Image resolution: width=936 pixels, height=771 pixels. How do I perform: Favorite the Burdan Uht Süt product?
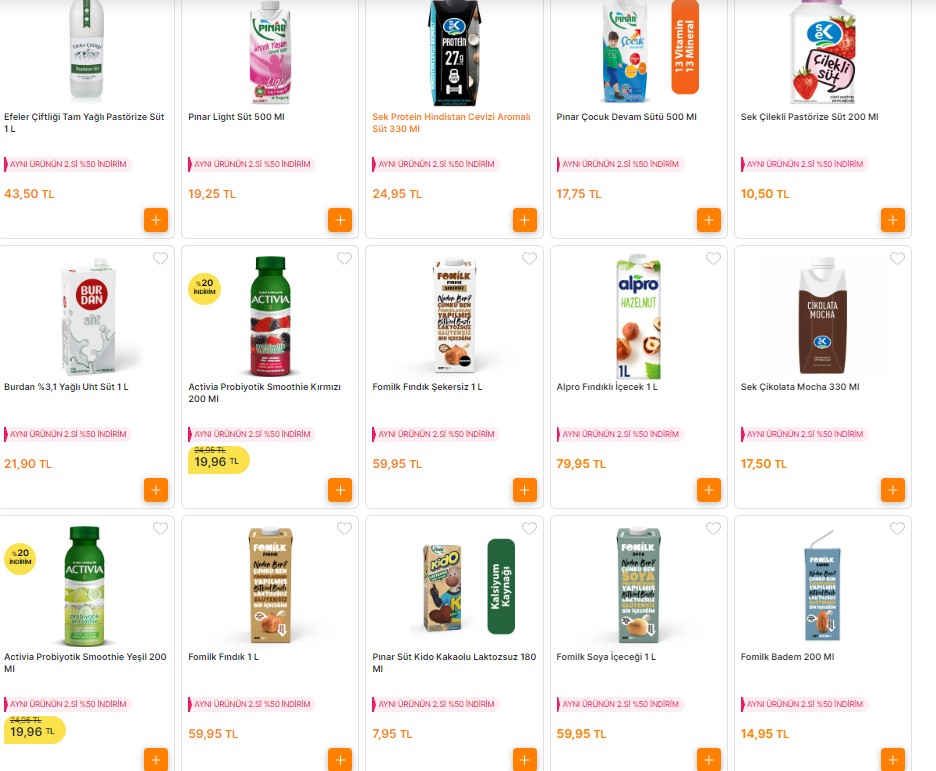tap(160, 258)
